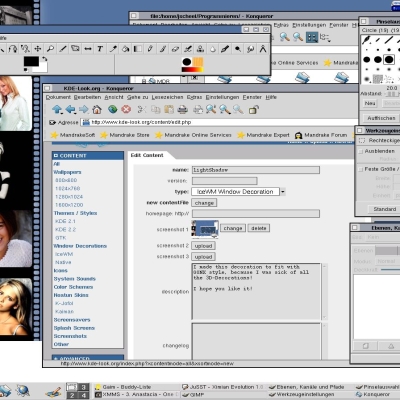Go Home in KDE-Look Konqueror toolbar
Screen dimensions: 400x400
(x=97, y=109)
